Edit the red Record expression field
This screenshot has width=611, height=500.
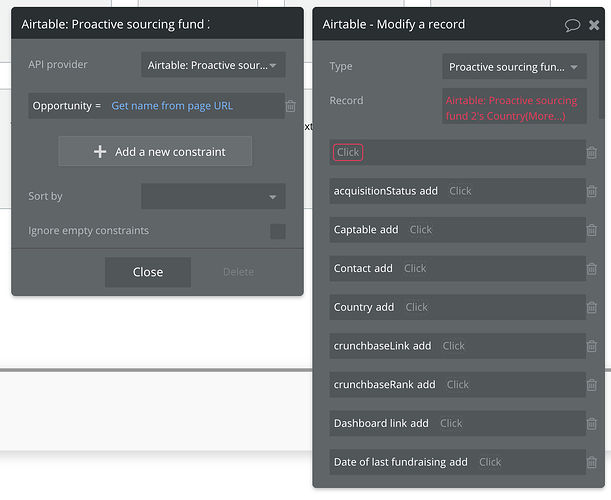point(514,108)
